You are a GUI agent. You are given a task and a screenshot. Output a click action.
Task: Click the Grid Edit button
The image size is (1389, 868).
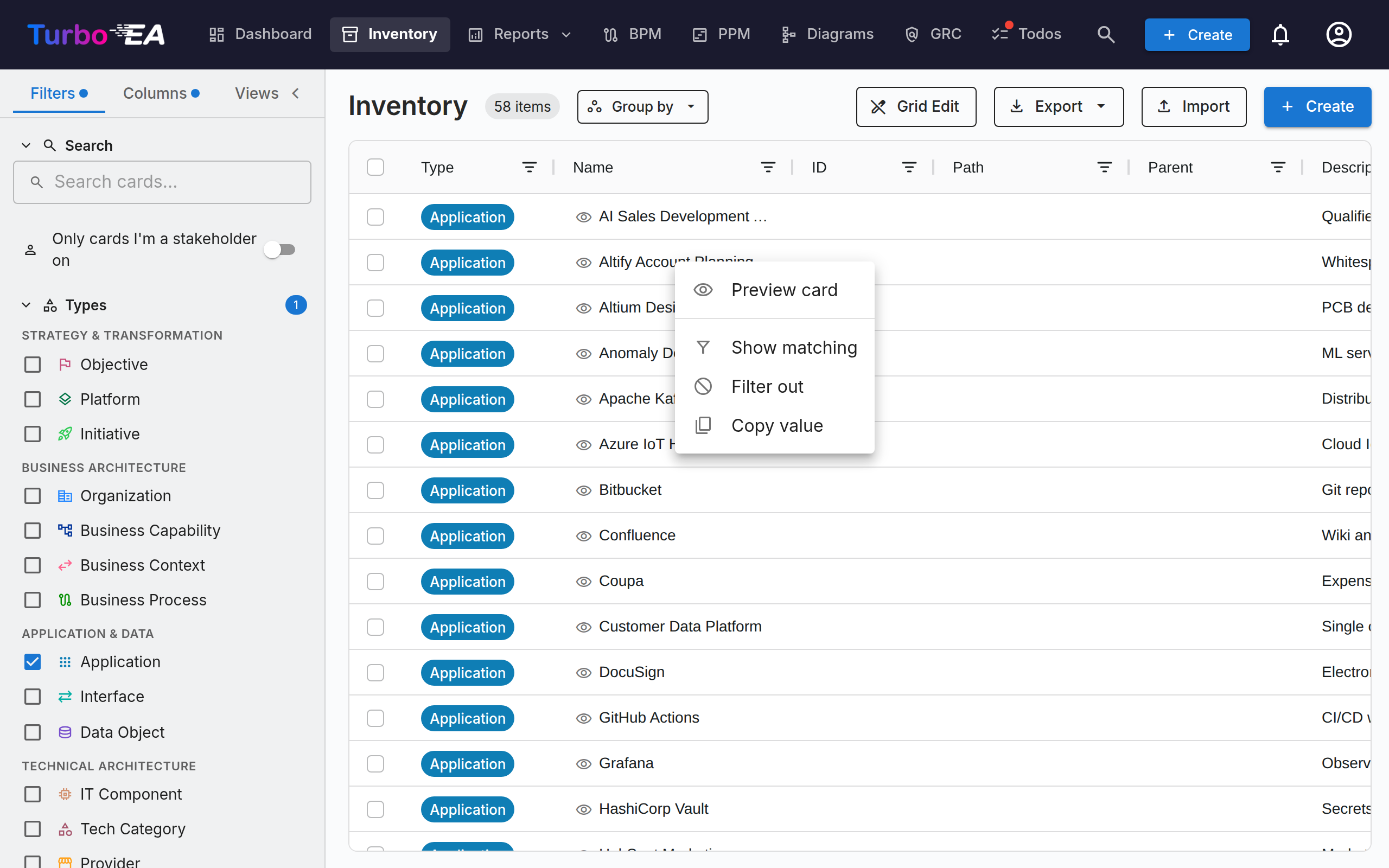(x=916, y=107)
